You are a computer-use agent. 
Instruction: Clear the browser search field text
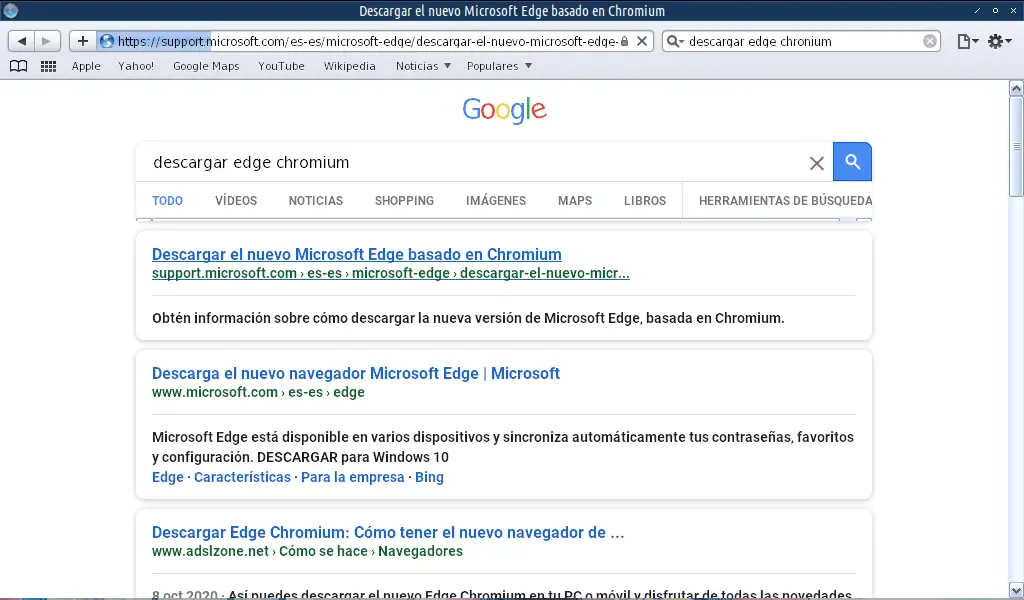click(x=930, y=41)
